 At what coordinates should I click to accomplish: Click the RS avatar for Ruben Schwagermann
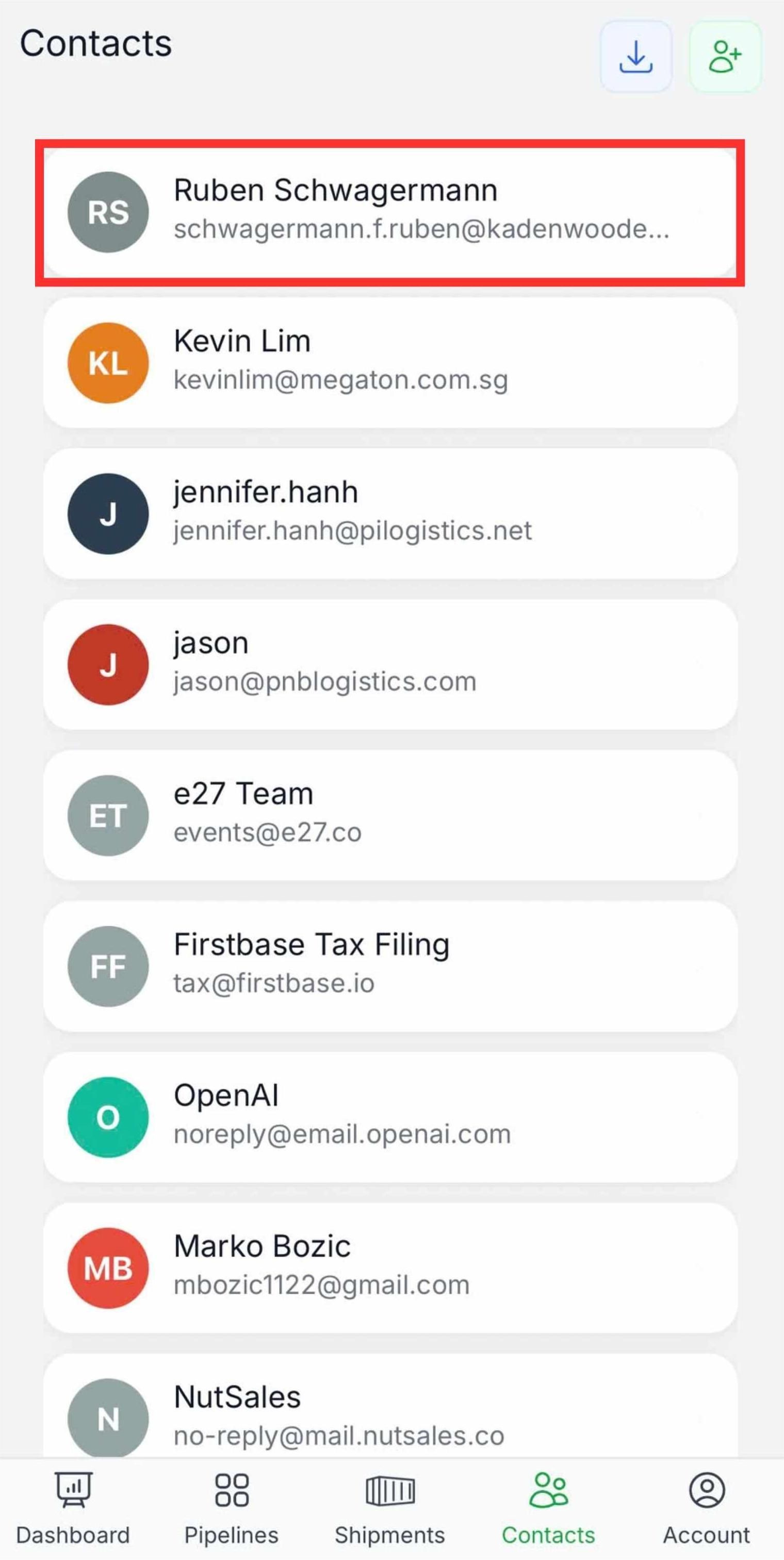(x=108, y=212)
